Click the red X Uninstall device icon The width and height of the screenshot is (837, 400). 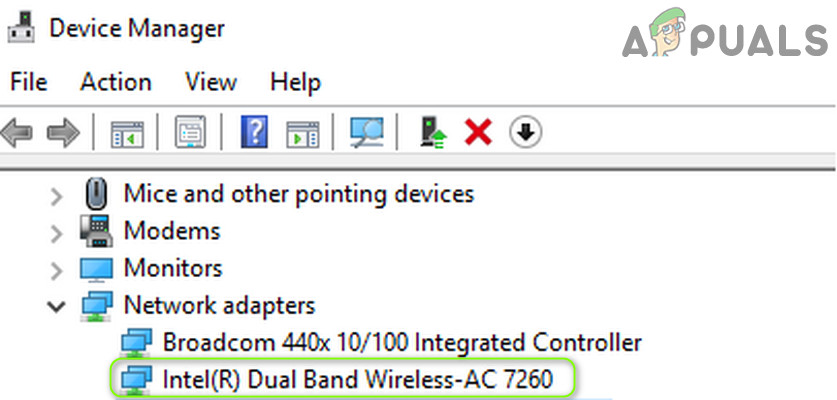click(479, 132)
